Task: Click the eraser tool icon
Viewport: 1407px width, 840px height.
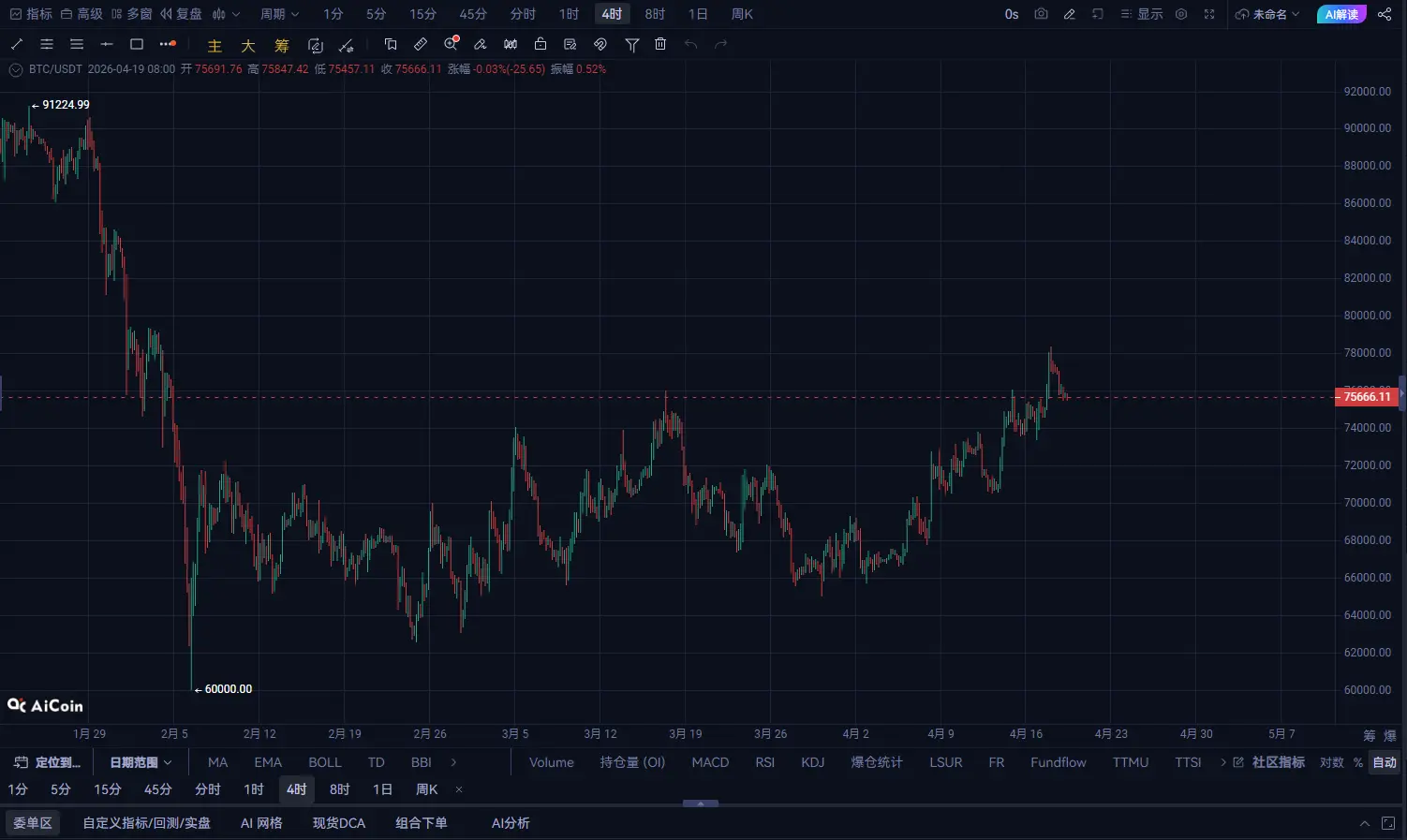Action: (x=481, y=44)
